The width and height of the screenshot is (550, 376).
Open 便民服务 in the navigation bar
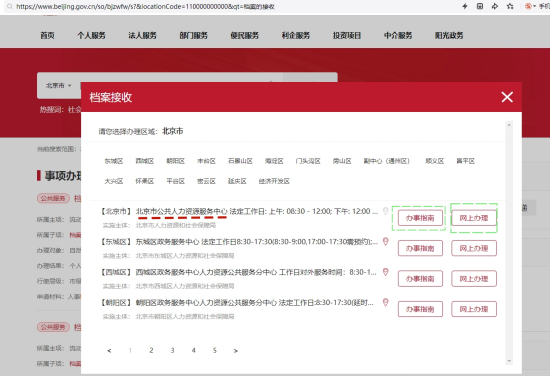[244, 35]
